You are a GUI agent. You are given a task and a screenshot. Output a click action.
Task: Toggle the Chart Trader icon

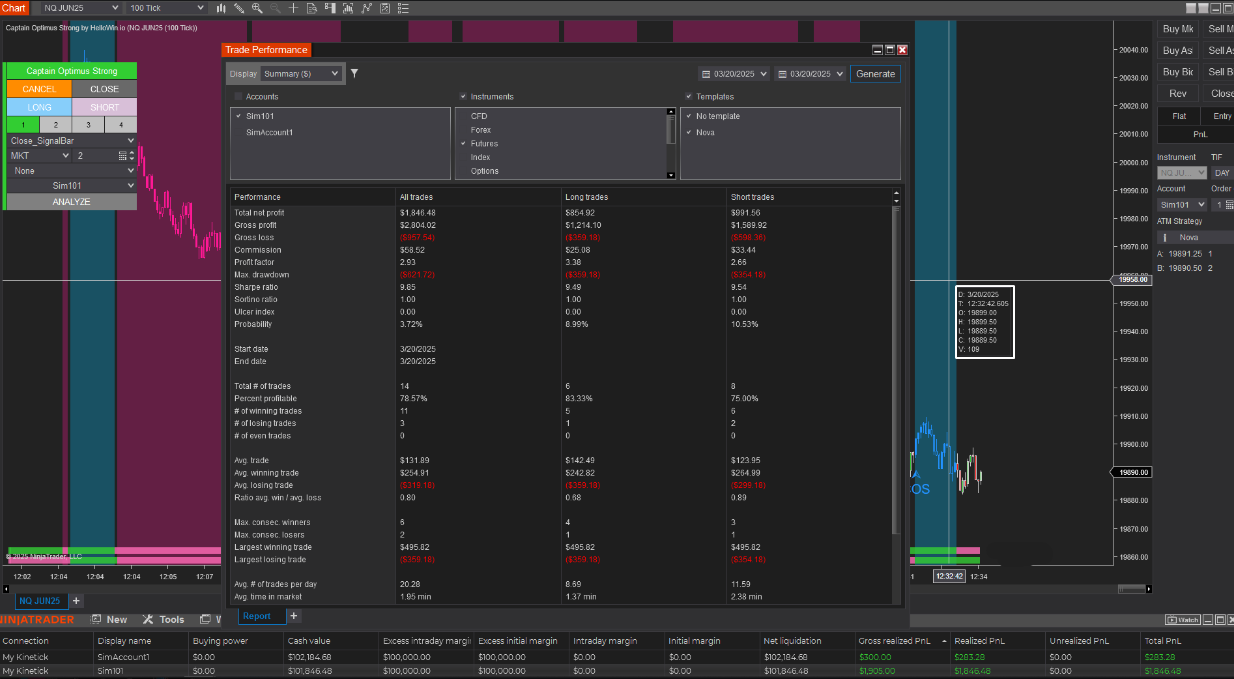[330, 8]
